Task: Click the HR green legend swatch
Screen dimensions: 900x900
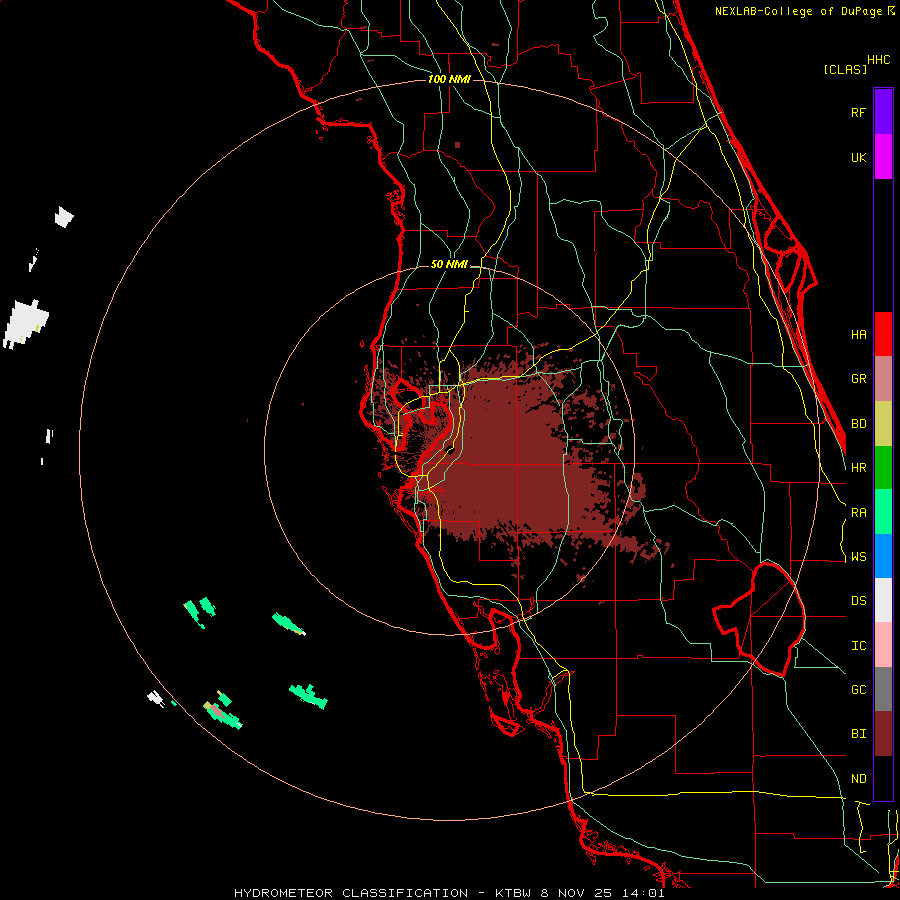Action: point(883,468)
